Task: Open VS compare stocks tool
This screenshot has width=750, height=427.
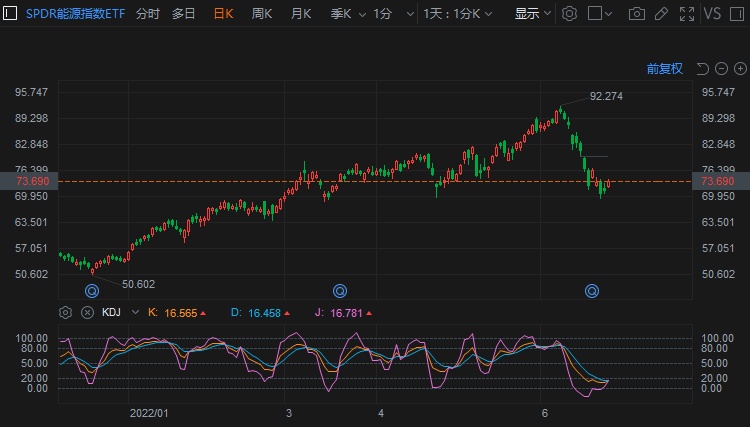Action: [712, 14]
